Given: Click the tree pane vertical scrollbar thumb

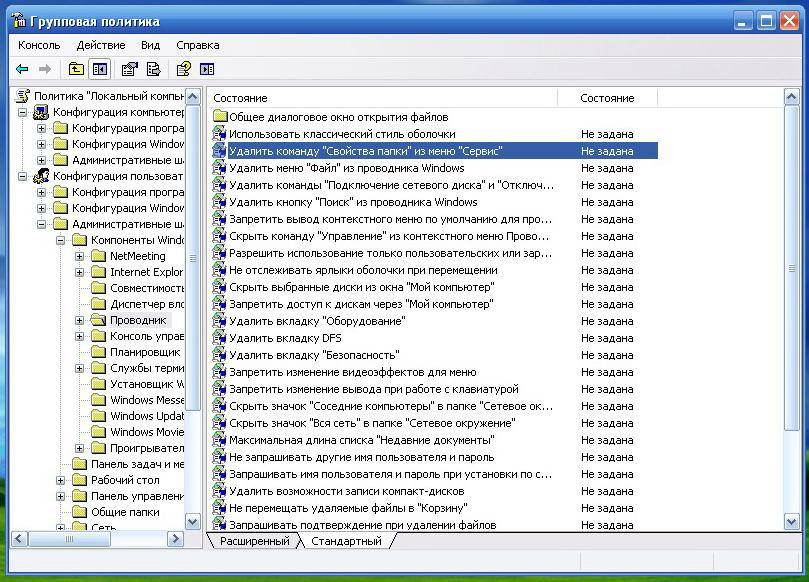Looking at the screenshot, I should pyautogui.click(x=192, y=258).
